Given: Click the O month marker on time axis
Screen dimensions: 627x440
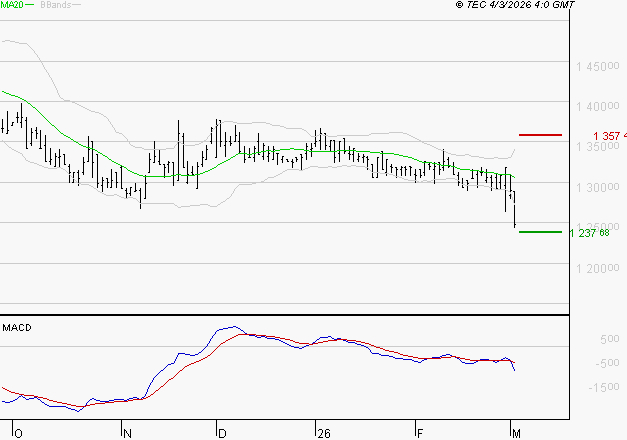Looking at the screenshot, I should tap(18, 434).
